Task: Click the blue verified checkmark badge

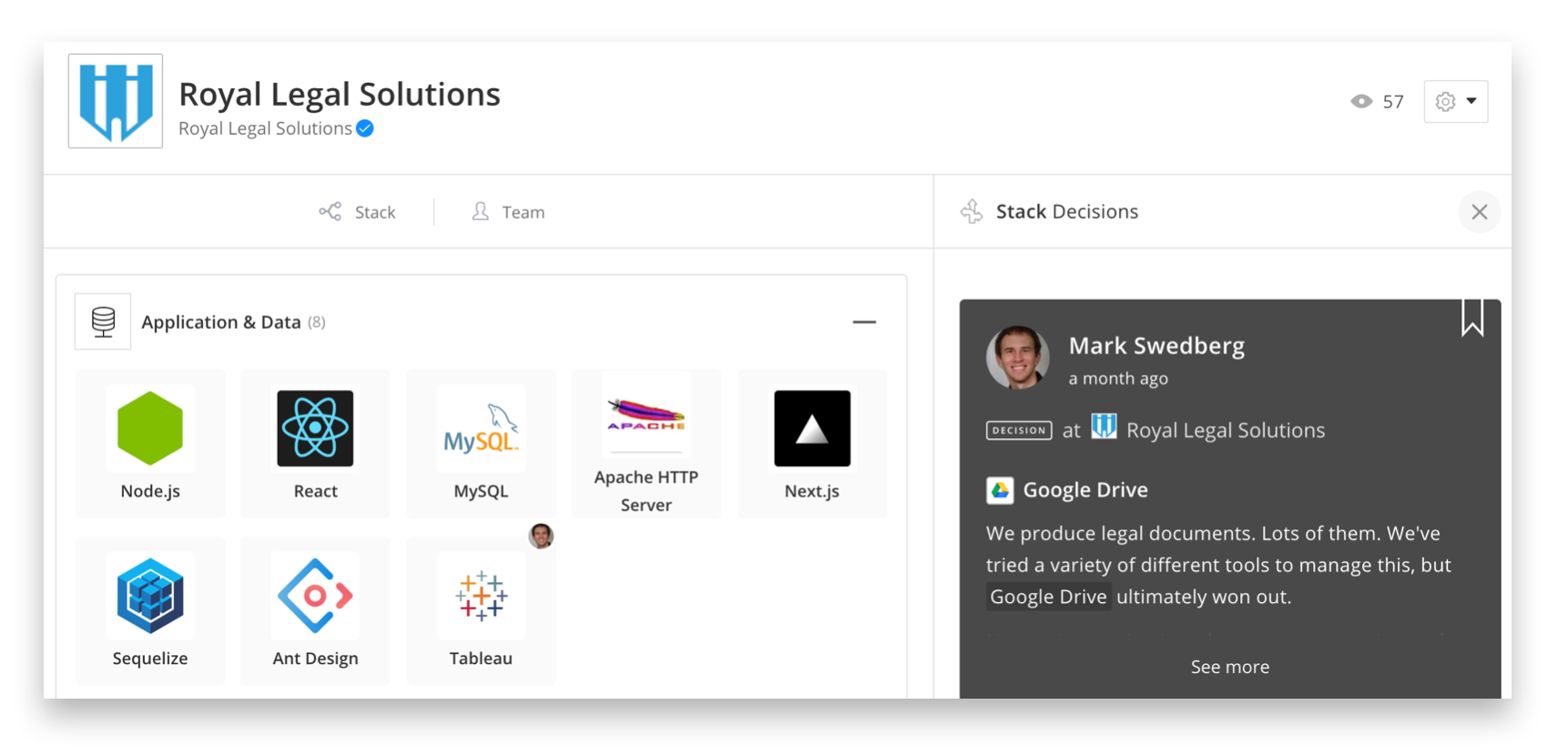Action: pyautogui.click(x=365, y=128)
